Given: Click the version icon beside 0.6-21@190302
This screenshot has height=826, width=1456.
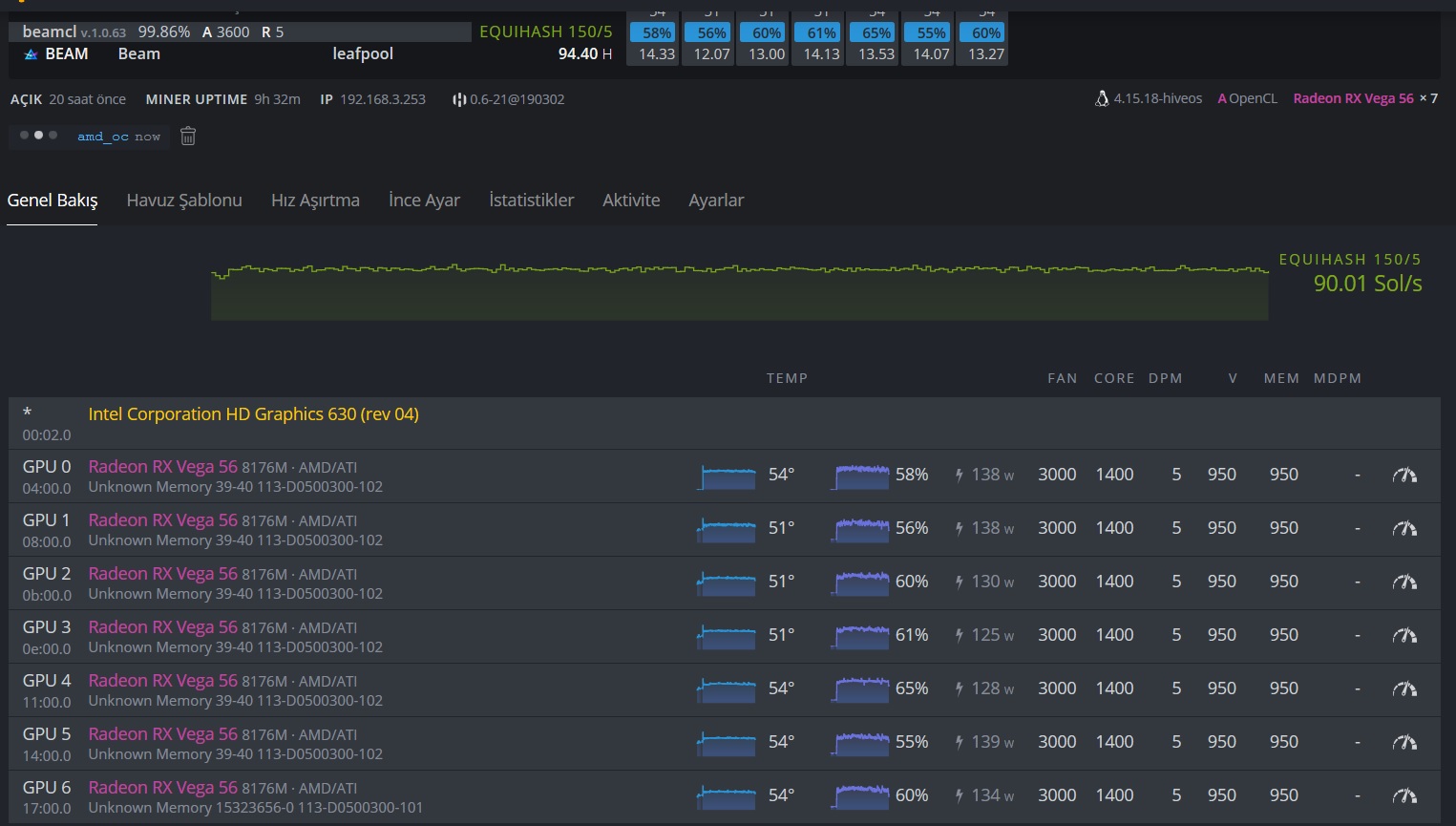Looking at the screenshot, I should click(x=459, y=99).
